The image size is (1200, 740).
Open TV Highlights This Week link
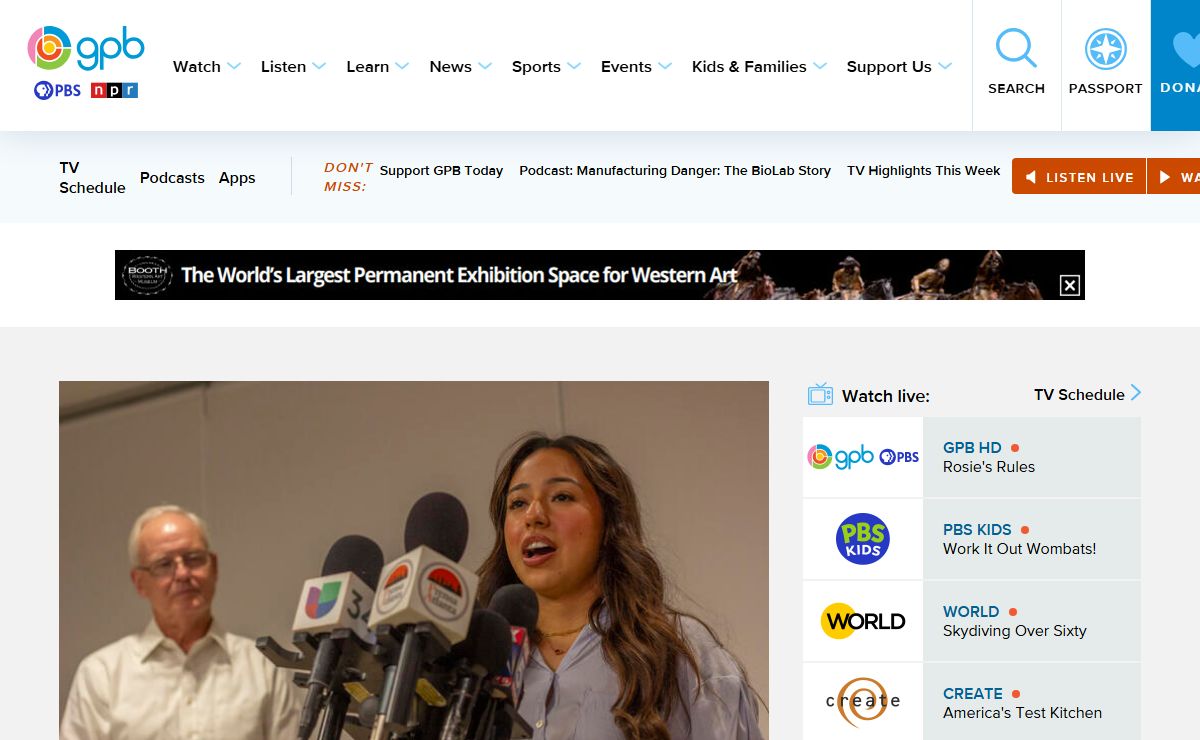923,171
